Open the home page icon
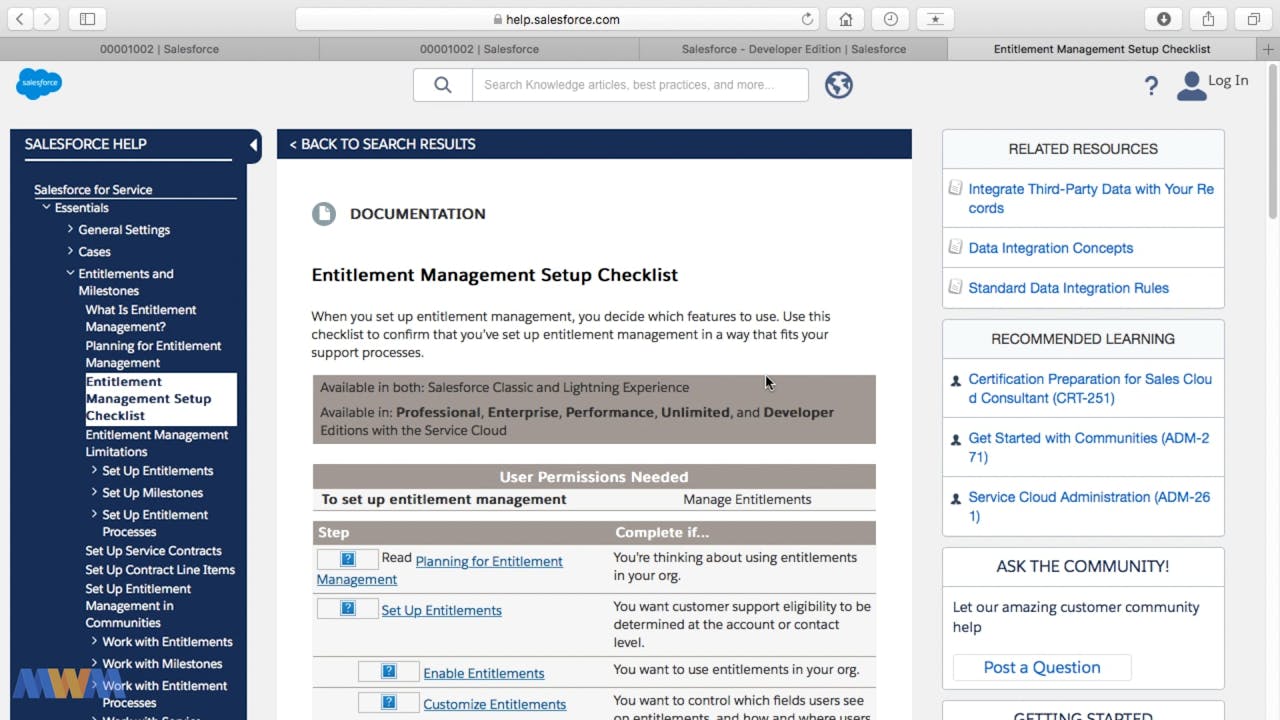The height and width of the screenshot is (720, 1280). [846, 19]
